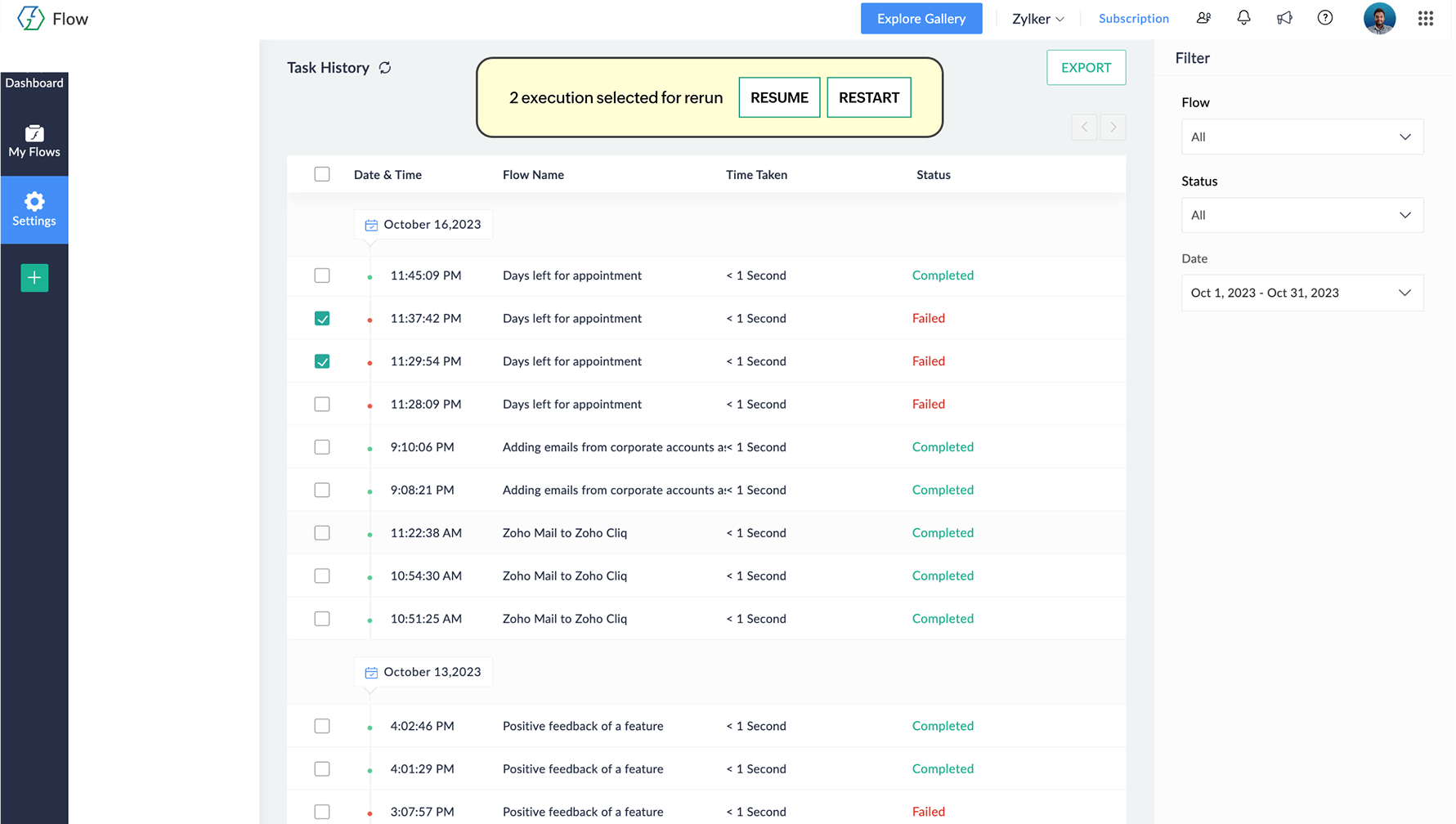Open the Date range filter dropdown
This screenshot has height=824, width=1456.
click(1301, 293)
